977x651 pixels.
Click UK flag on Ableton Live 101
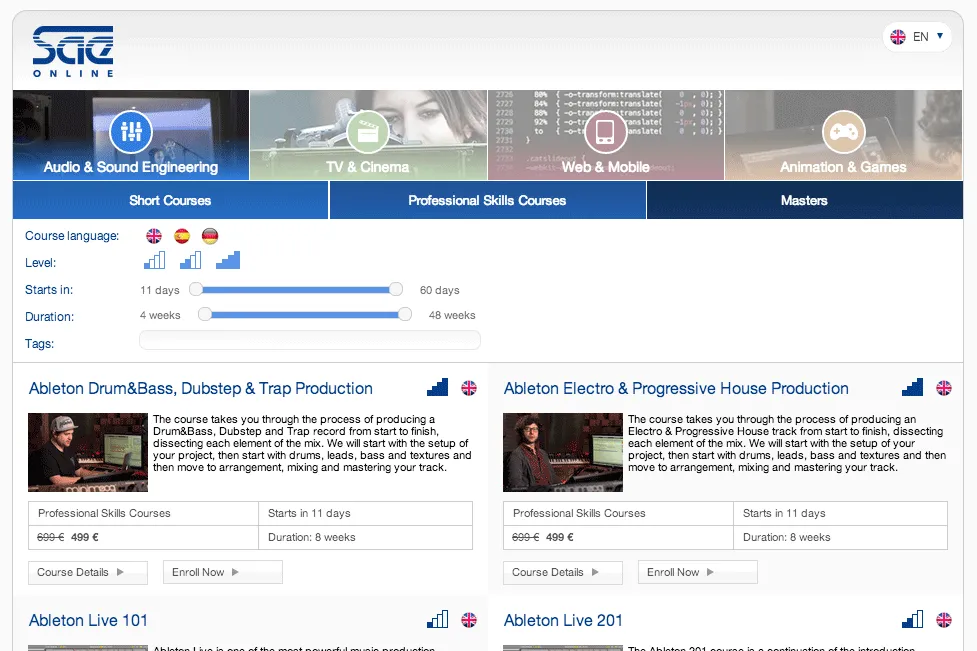(469, 620)
